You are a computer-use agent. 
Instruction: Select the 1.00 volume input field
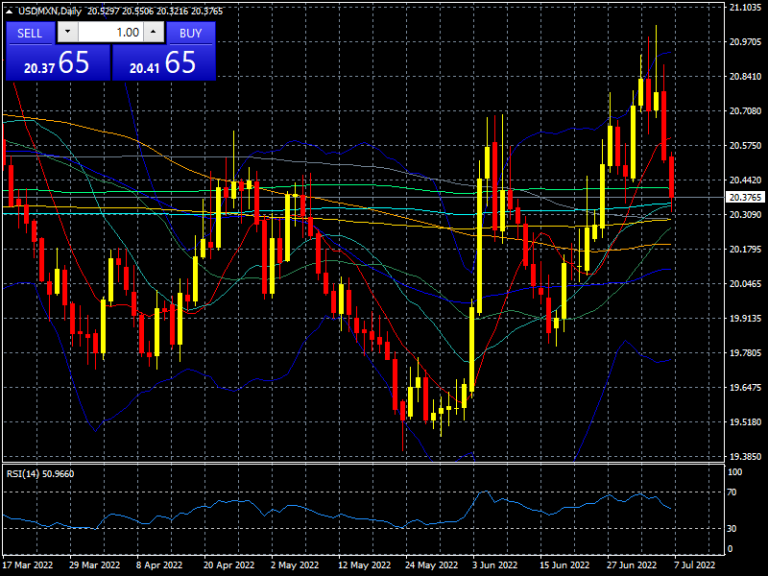110,32
